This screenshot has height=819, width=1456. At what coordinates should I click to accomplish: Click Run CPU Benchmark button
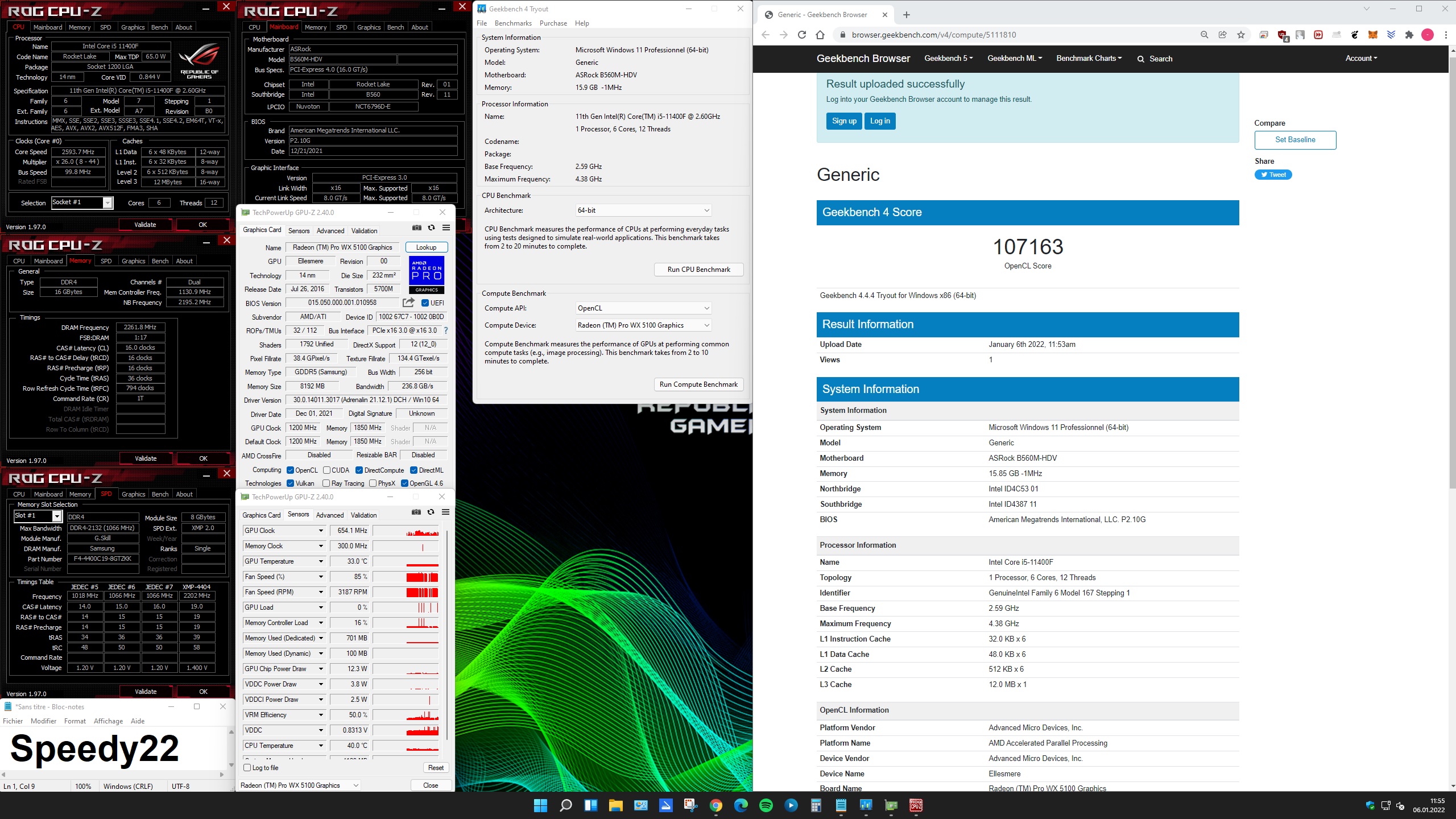pos(698,270)
